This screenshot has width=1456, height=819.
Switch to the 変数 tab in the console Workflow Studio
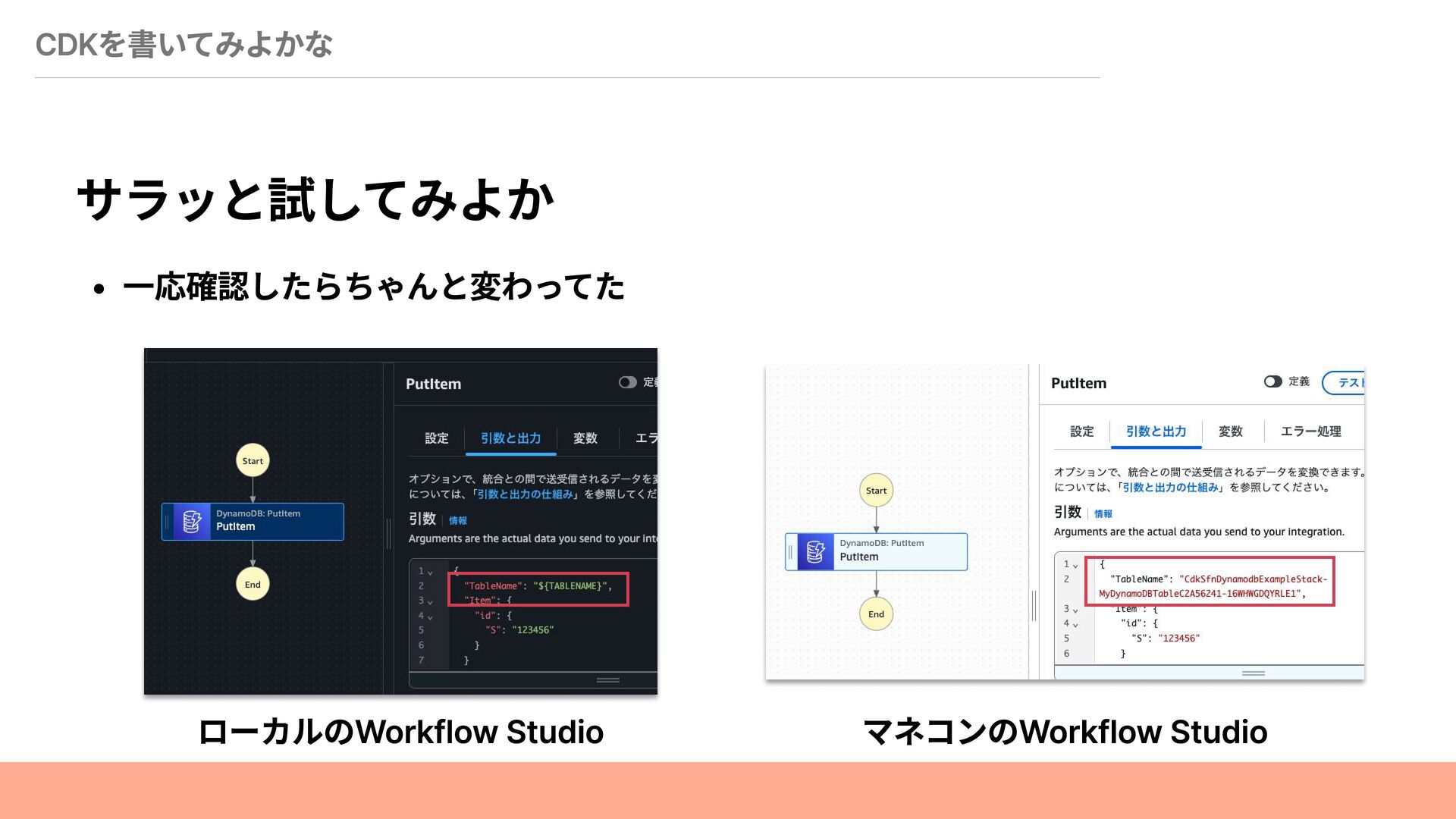(1231, 431)
